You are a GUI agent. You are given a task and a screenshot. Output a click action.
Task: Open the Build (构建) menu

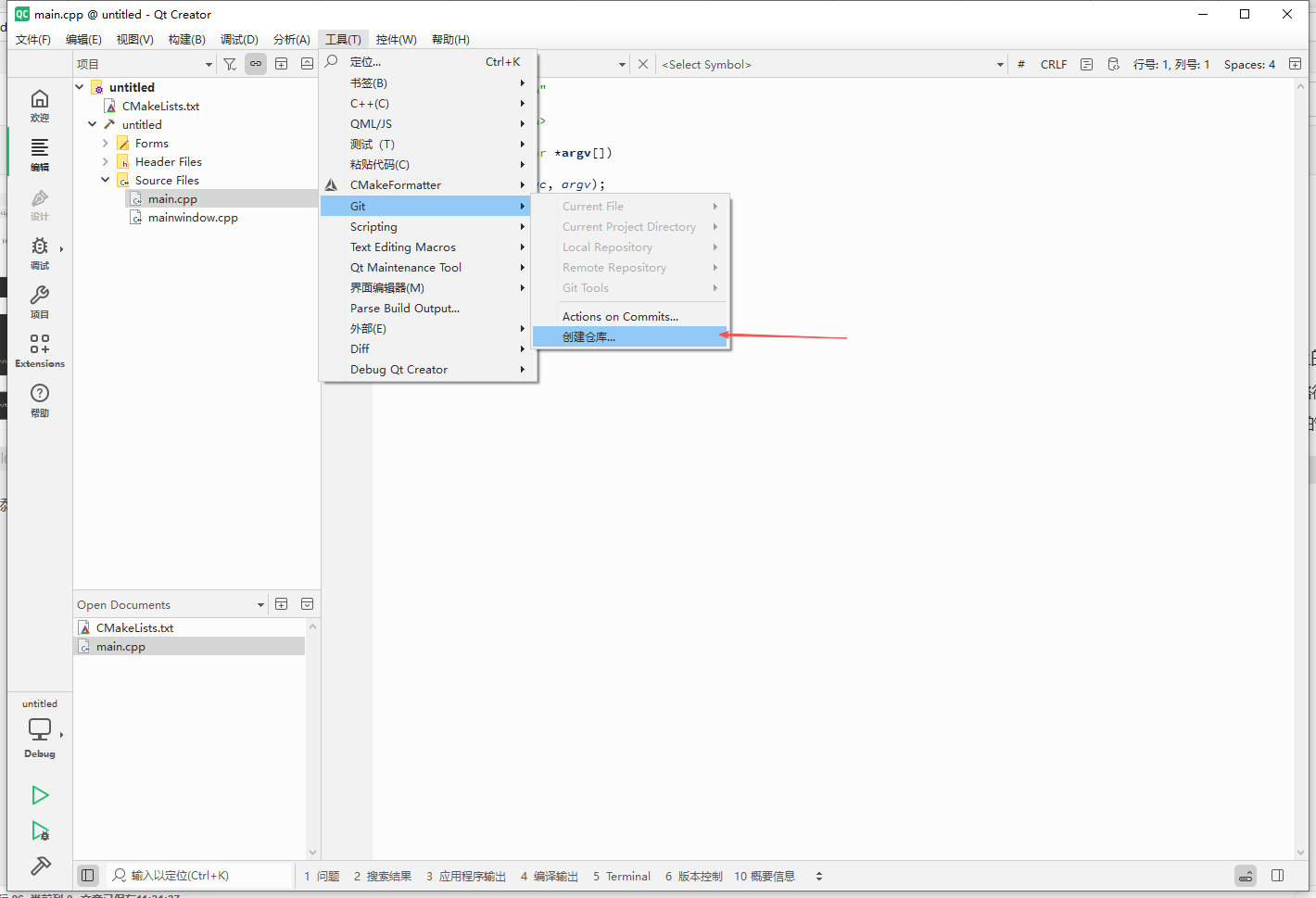186,39
